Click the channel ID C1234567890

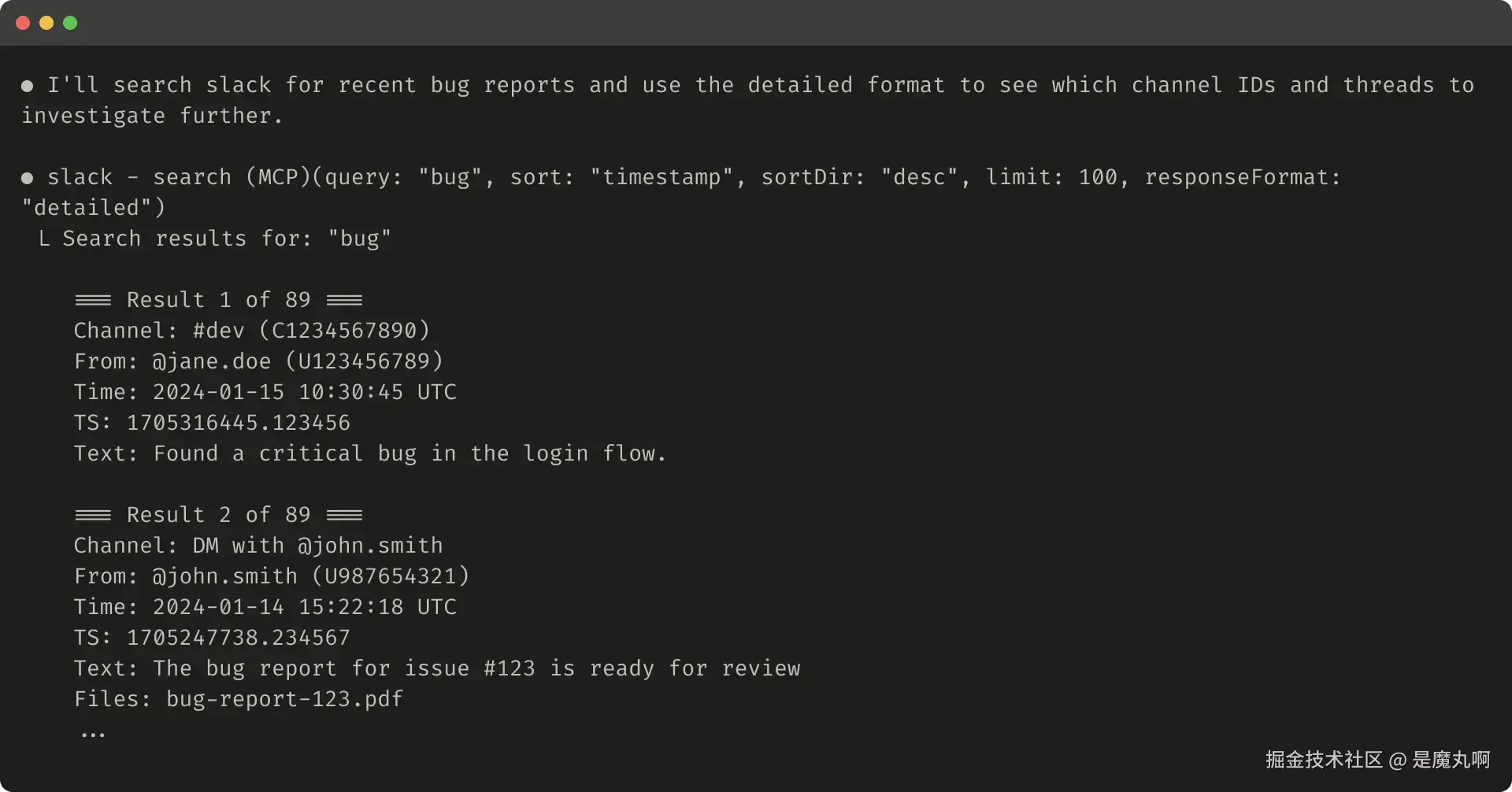344,331
